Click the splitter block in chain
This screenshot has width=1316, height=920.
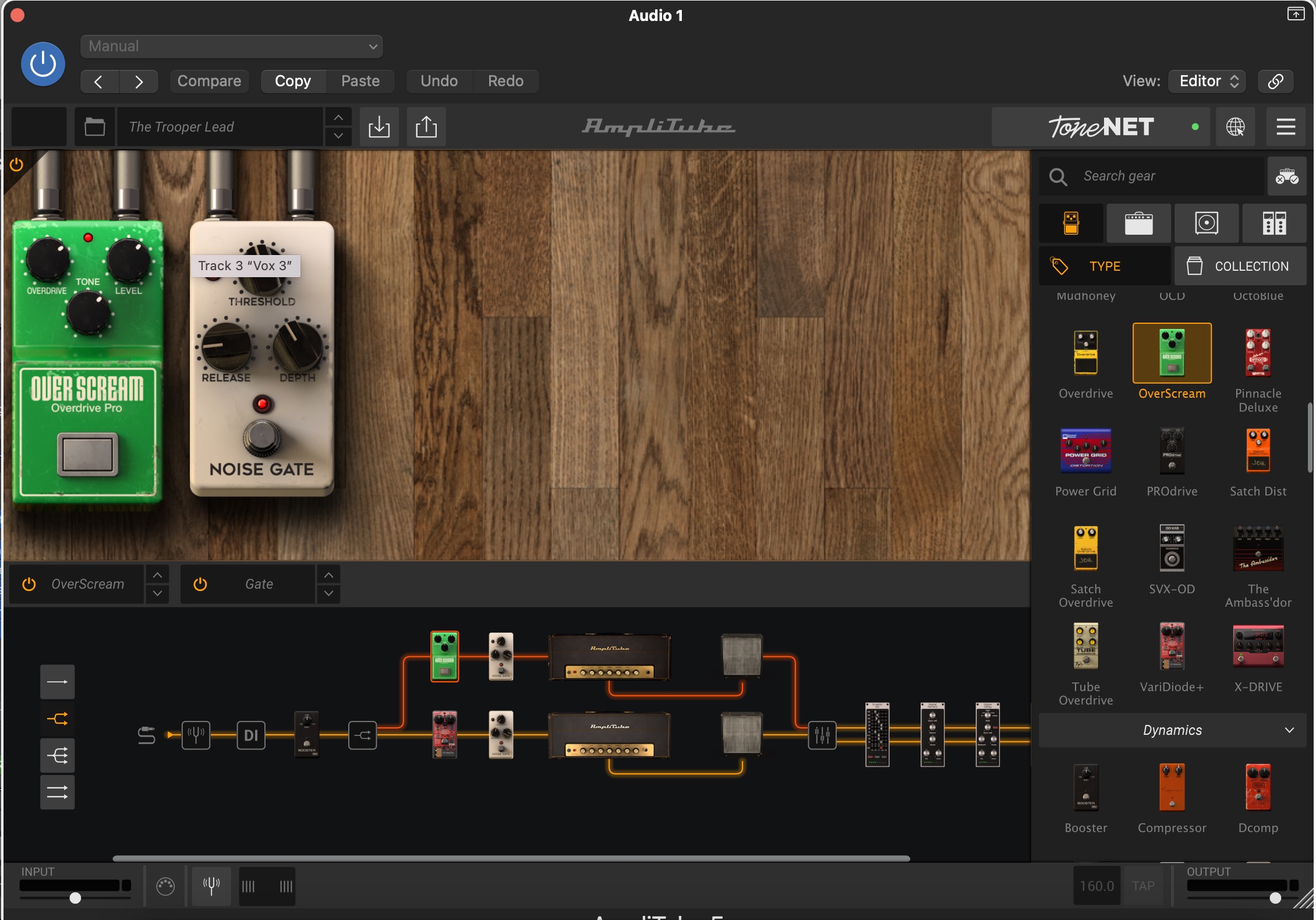(x=362, y=735)
